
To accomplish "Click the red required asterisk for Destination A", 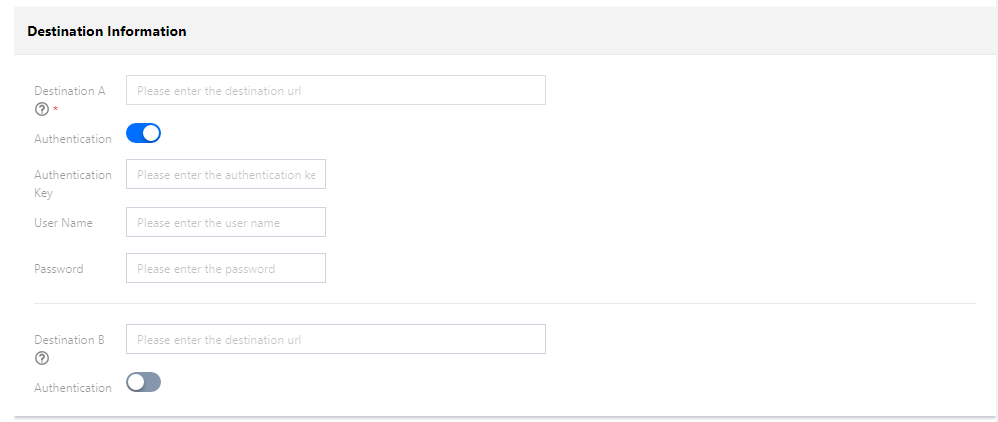I will (x=55, y=109).
